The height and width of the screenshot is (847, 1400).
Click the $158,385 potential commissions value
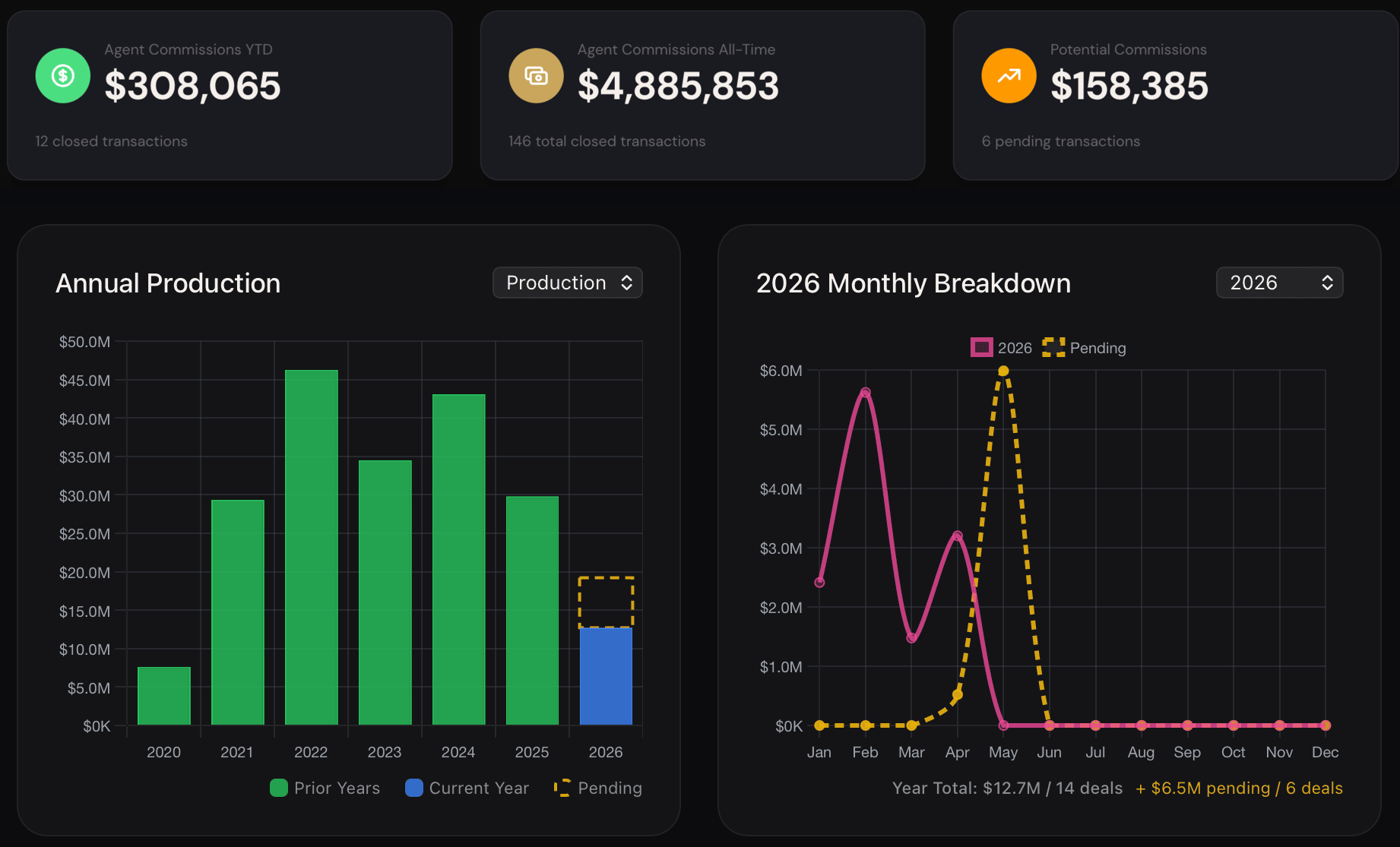1129,86
